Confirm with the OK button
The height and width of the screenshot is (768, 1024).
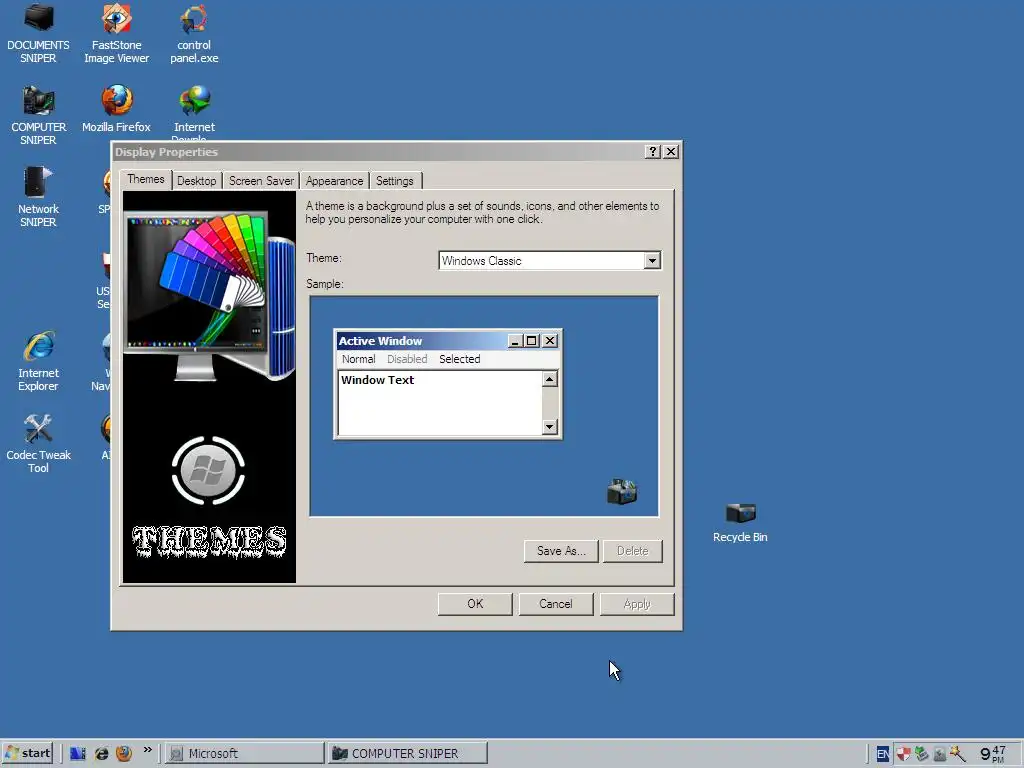click(475, 604)
